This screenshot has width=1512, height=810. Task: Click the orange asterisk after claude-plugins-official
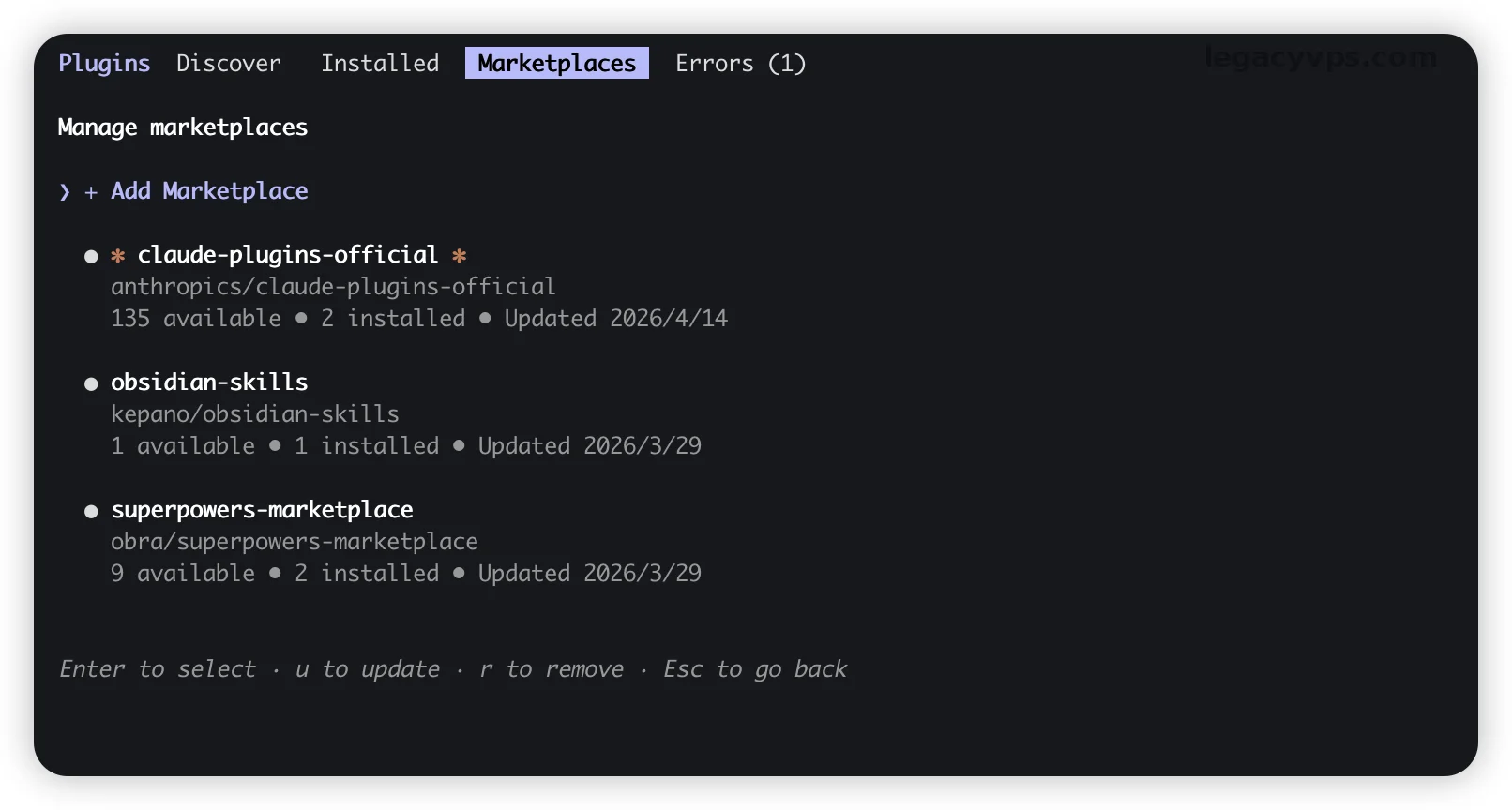(460, 255)
